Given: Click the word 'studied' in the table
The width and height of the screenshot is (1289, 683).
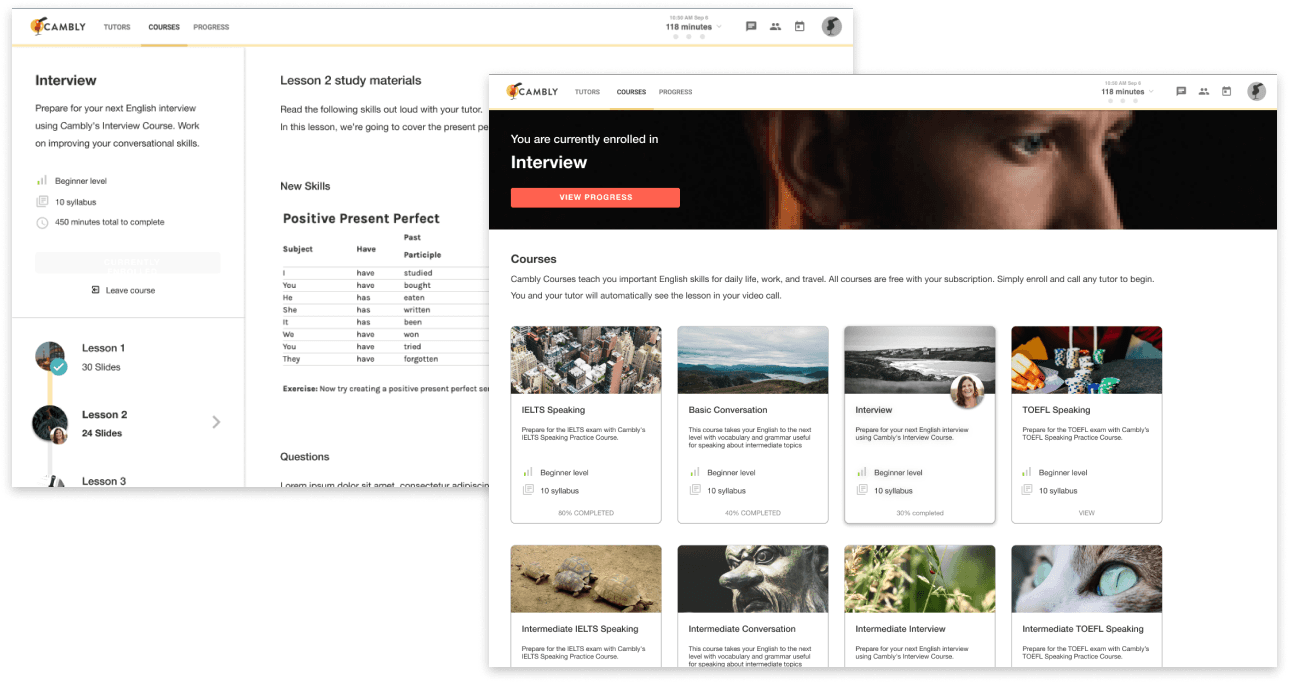Looking at the screenshot, I should [x=418, y=273].
